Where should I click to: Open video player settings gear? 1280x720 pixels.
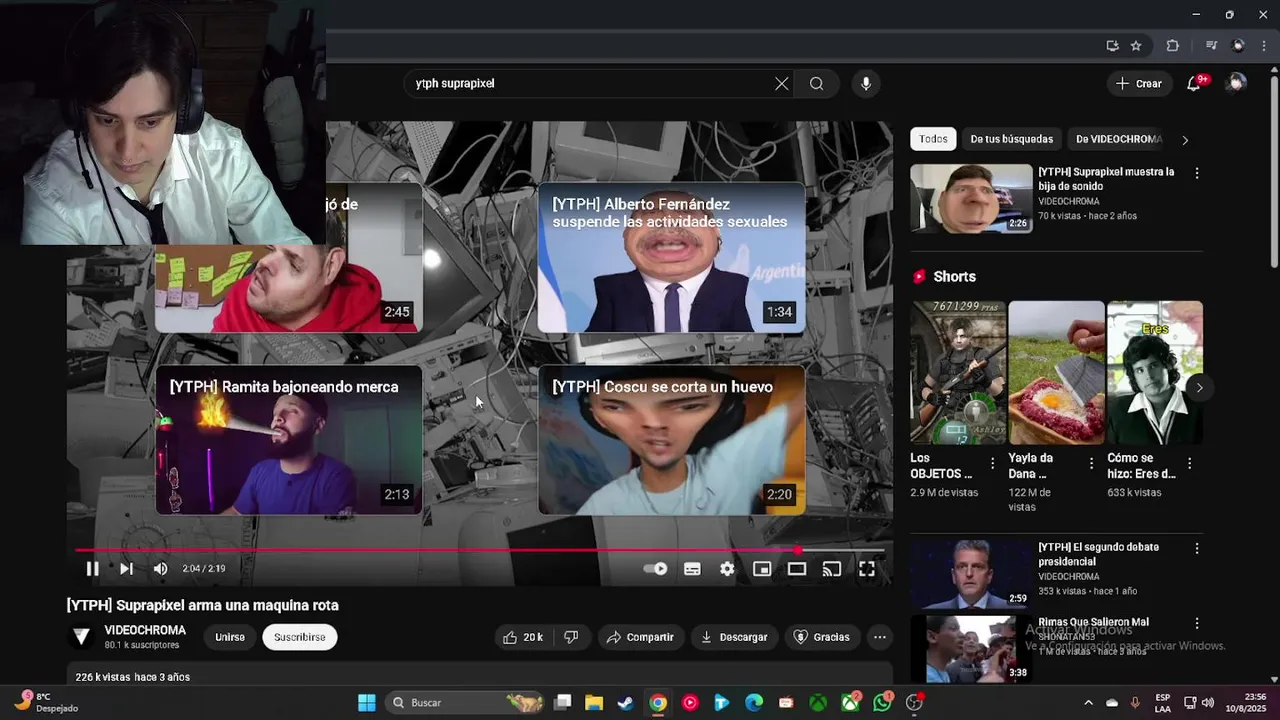(727, 569)
